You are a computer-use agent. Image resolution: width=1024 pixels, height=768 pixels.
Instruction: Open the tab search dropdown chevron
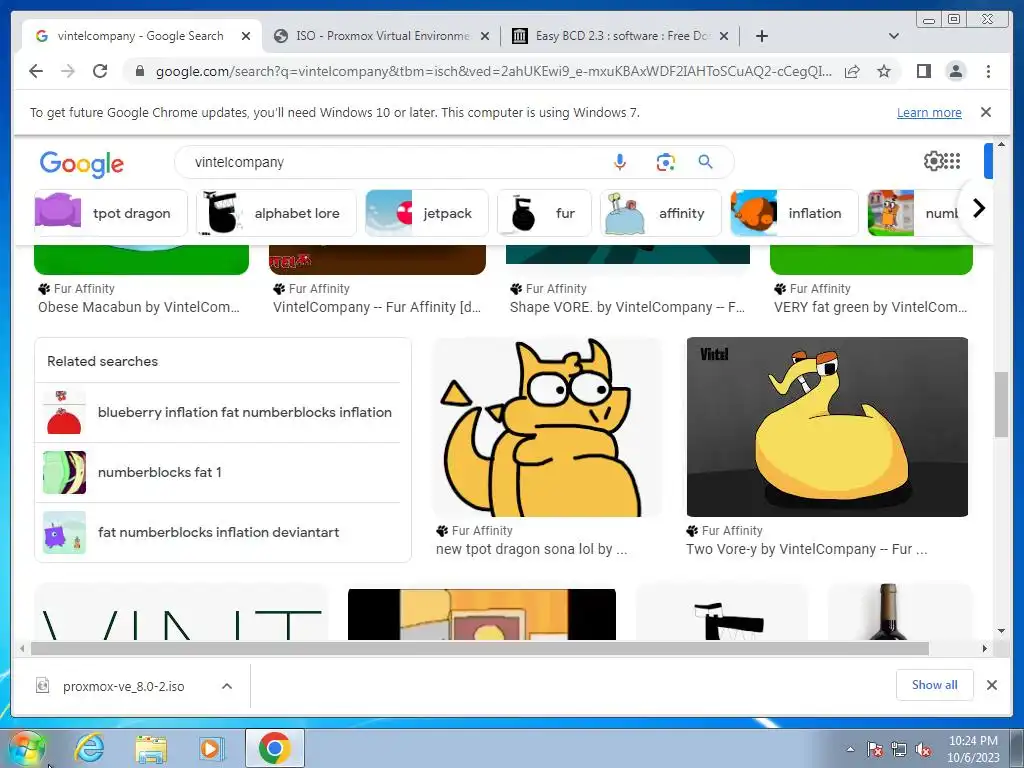[894, 36]
